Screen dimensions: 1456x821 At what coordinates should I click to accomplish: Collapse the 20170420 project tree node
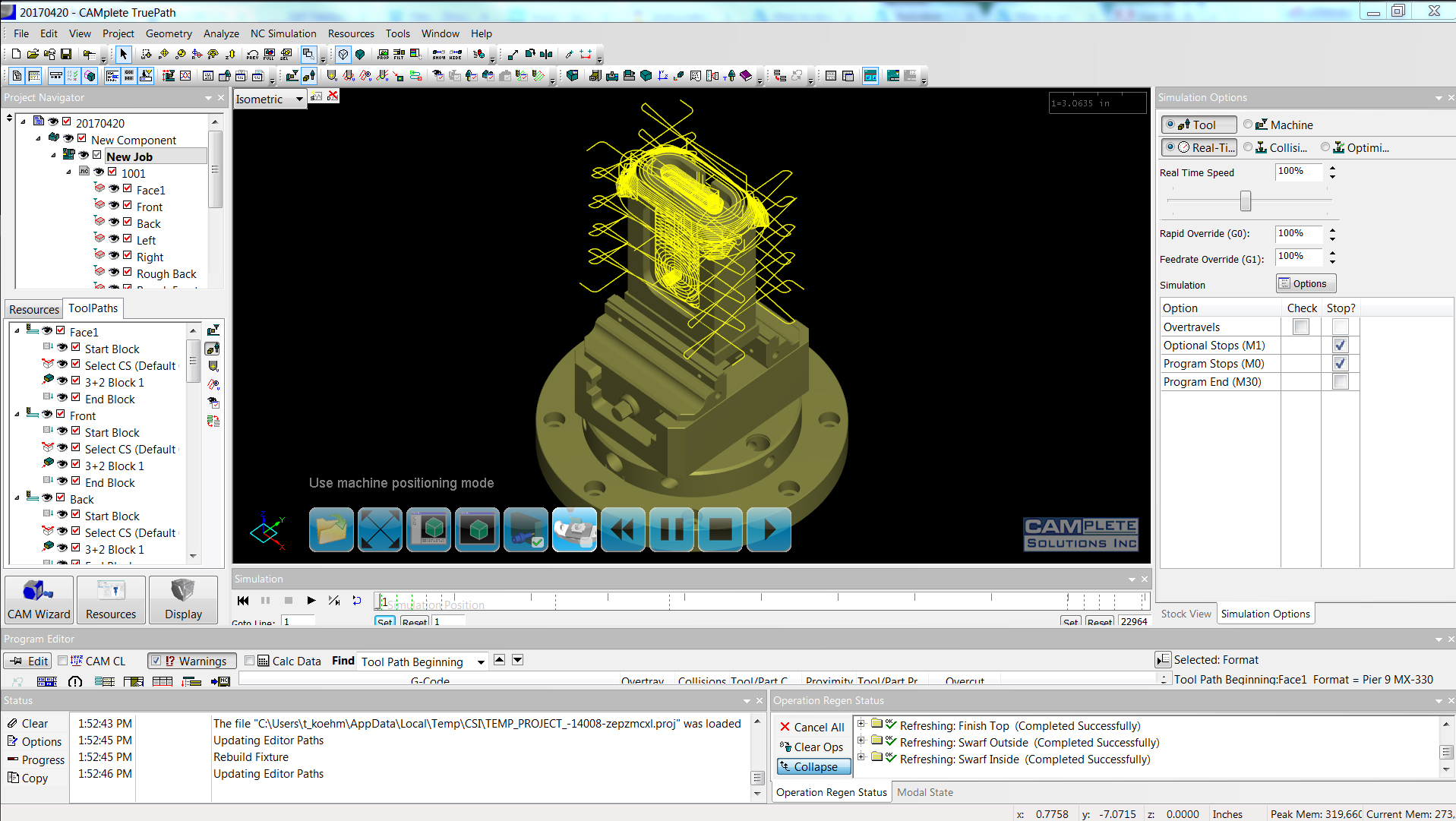click(23, 122)
